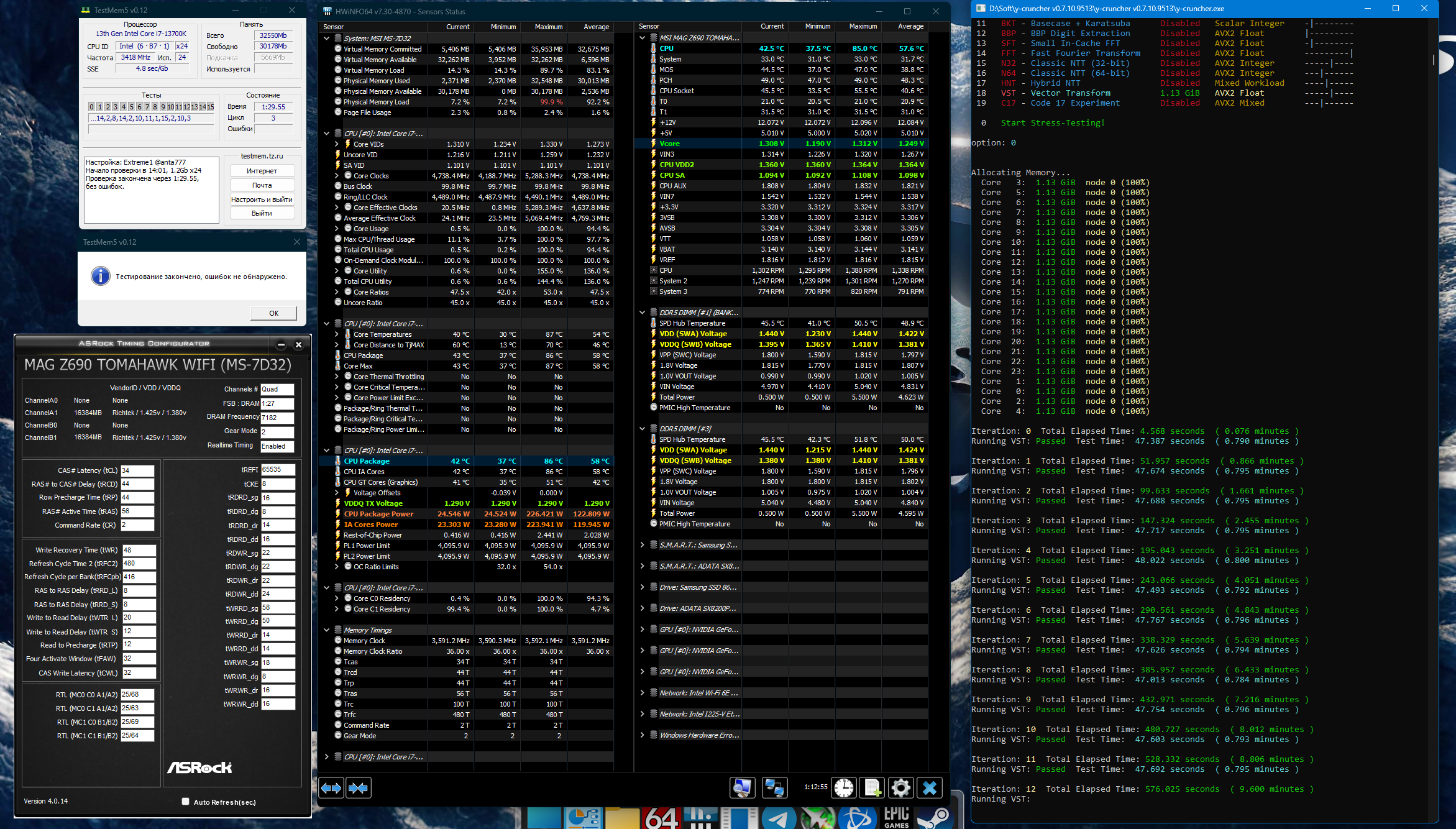Reset the HWiNFO clock timer
This screenshot has height=829, width=1456.
point(843,787)
